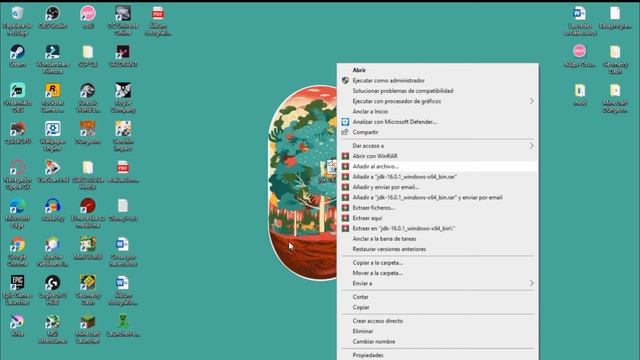The height and width of the screenshot is (360, 640).
Task: Select the Microsoft Edge desktop shortcut
Action: [x=17, y=213]
